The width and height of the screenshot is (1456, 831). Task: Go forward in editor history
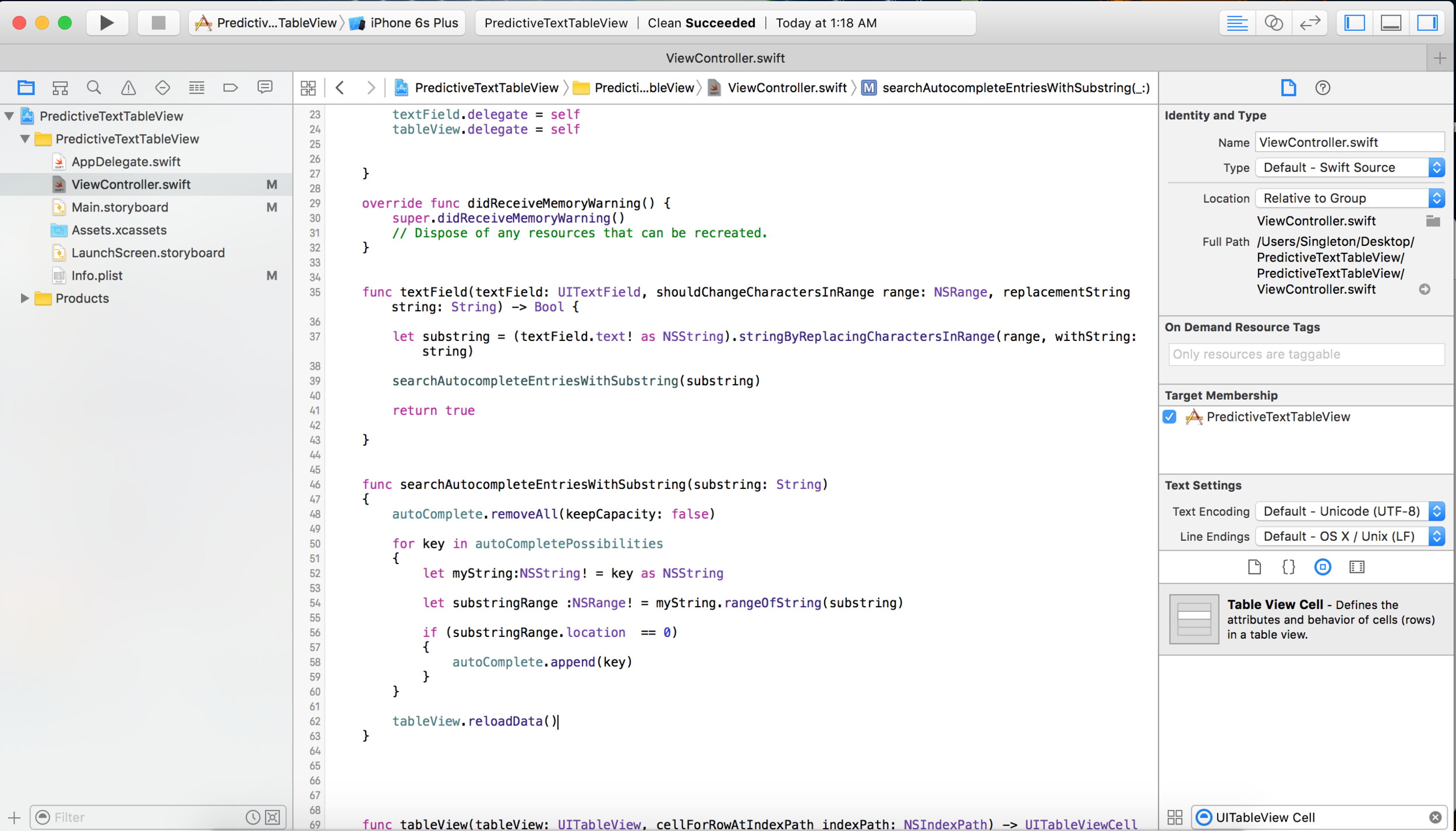pos(370,88)
